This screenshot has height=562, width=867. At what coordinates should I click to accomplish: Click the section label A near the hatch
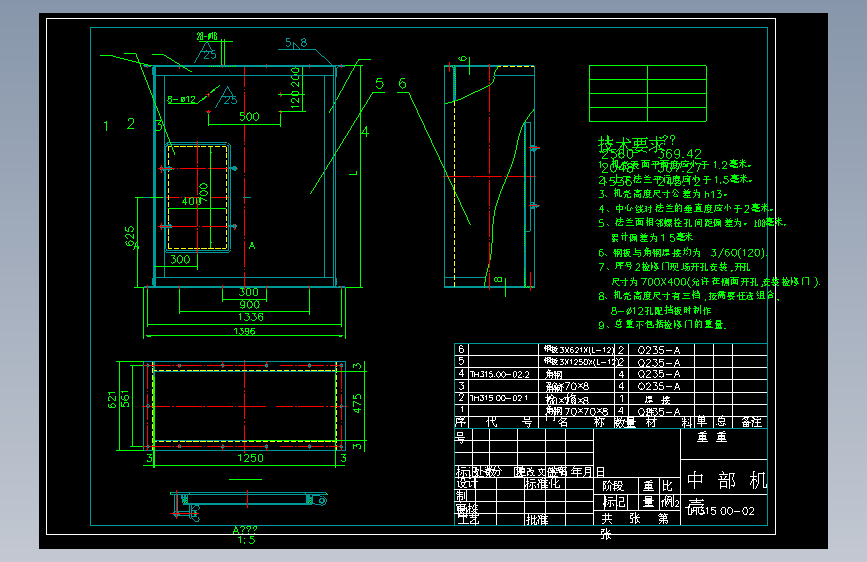click(x=252, y=246)
